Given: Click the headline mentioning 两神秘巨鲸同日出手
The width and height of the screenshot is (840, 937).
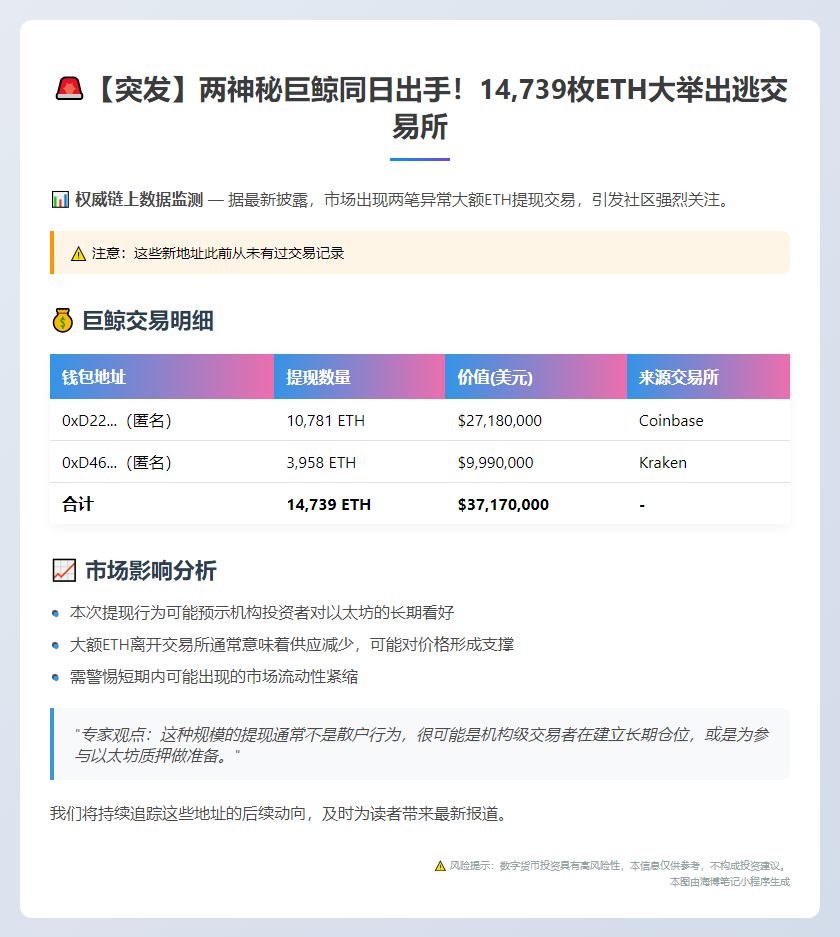Looking at the screenshot, I should (420, 108).
